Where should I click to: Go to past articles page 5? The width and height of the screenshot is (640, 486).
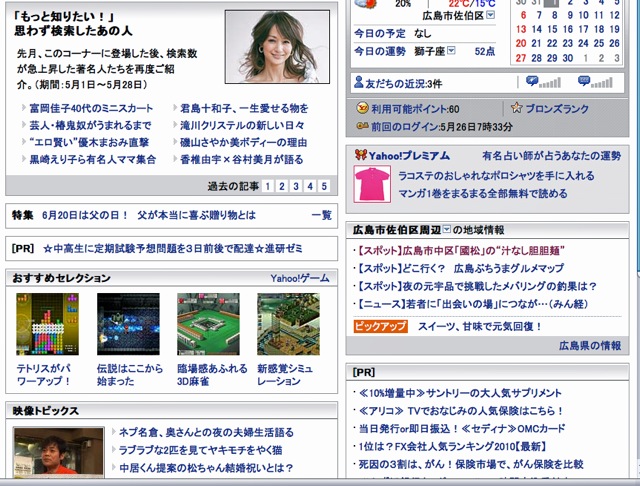point(324,186)
